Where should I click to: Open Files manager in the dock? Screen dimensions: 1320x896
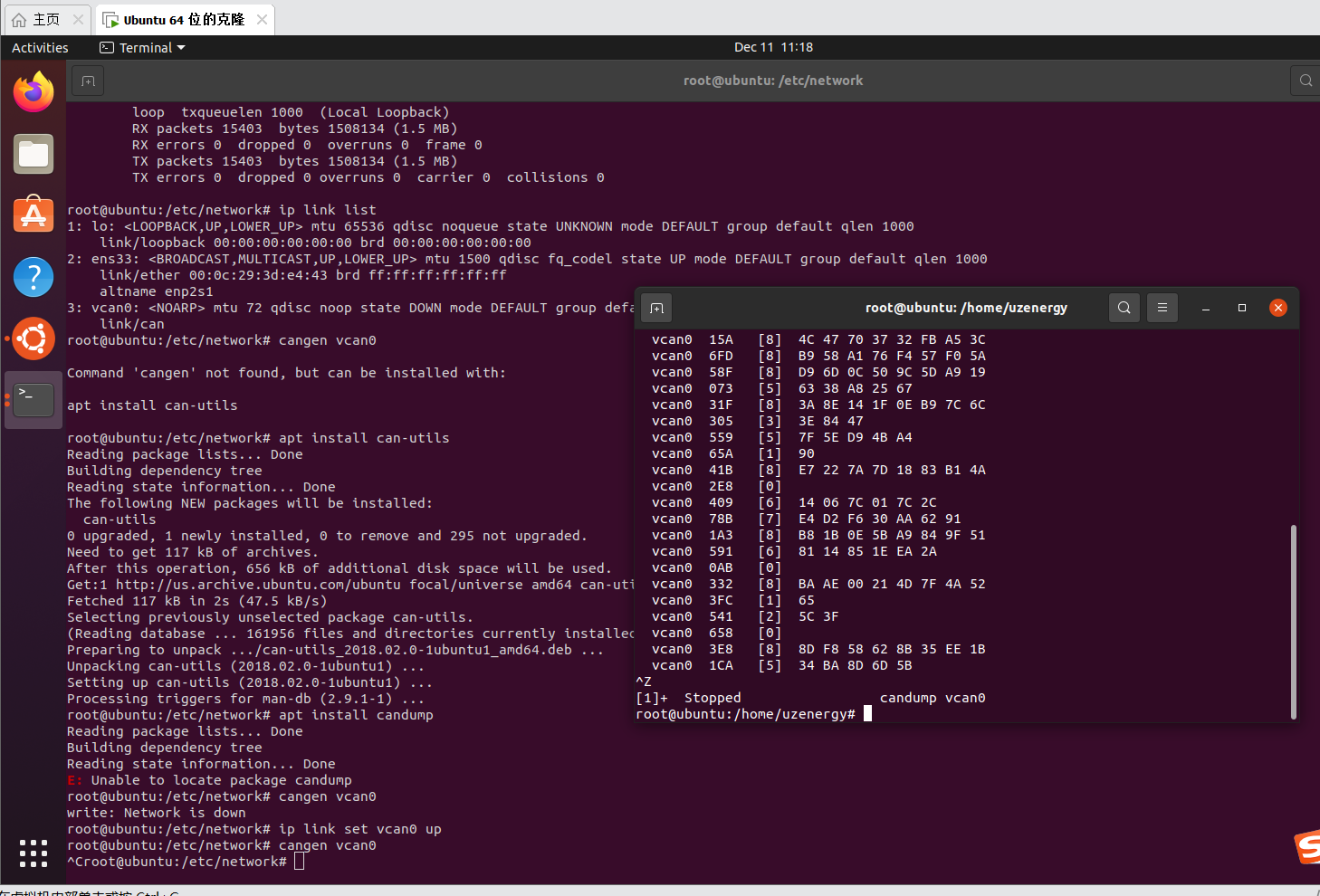[33, 154]
